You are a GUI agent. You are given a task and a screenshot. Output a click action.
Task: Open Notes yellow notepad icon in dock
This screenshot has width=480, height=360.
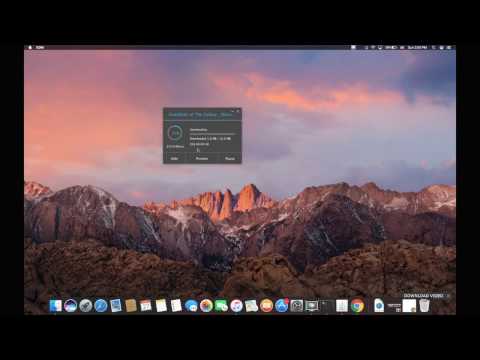click(x=161, y=306)
